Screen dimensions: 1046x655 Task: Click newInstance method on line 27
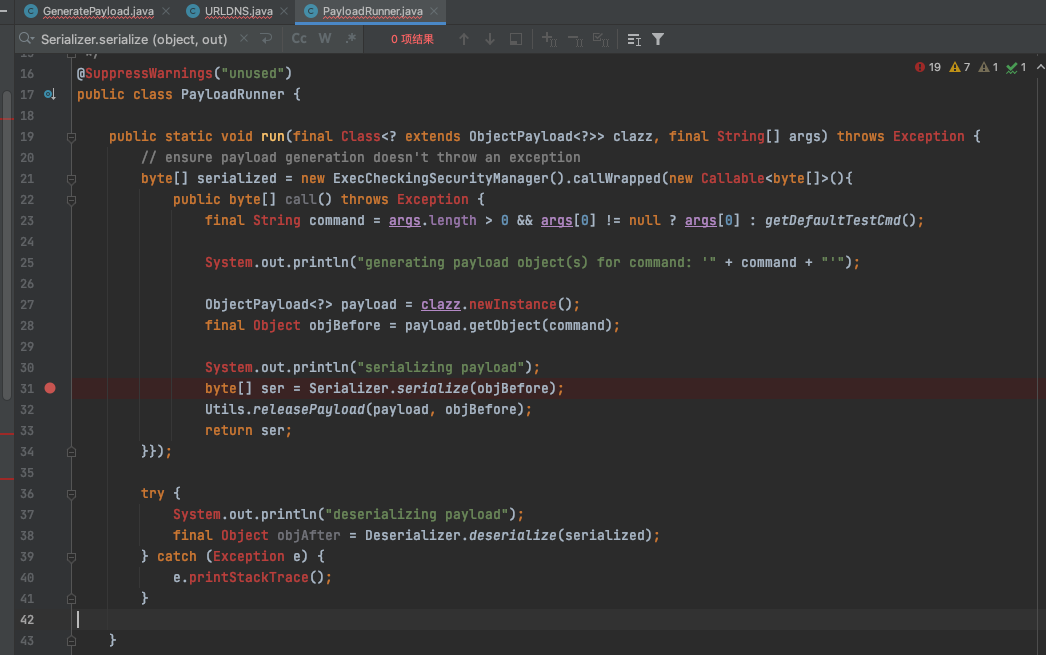tap(512, 305)
